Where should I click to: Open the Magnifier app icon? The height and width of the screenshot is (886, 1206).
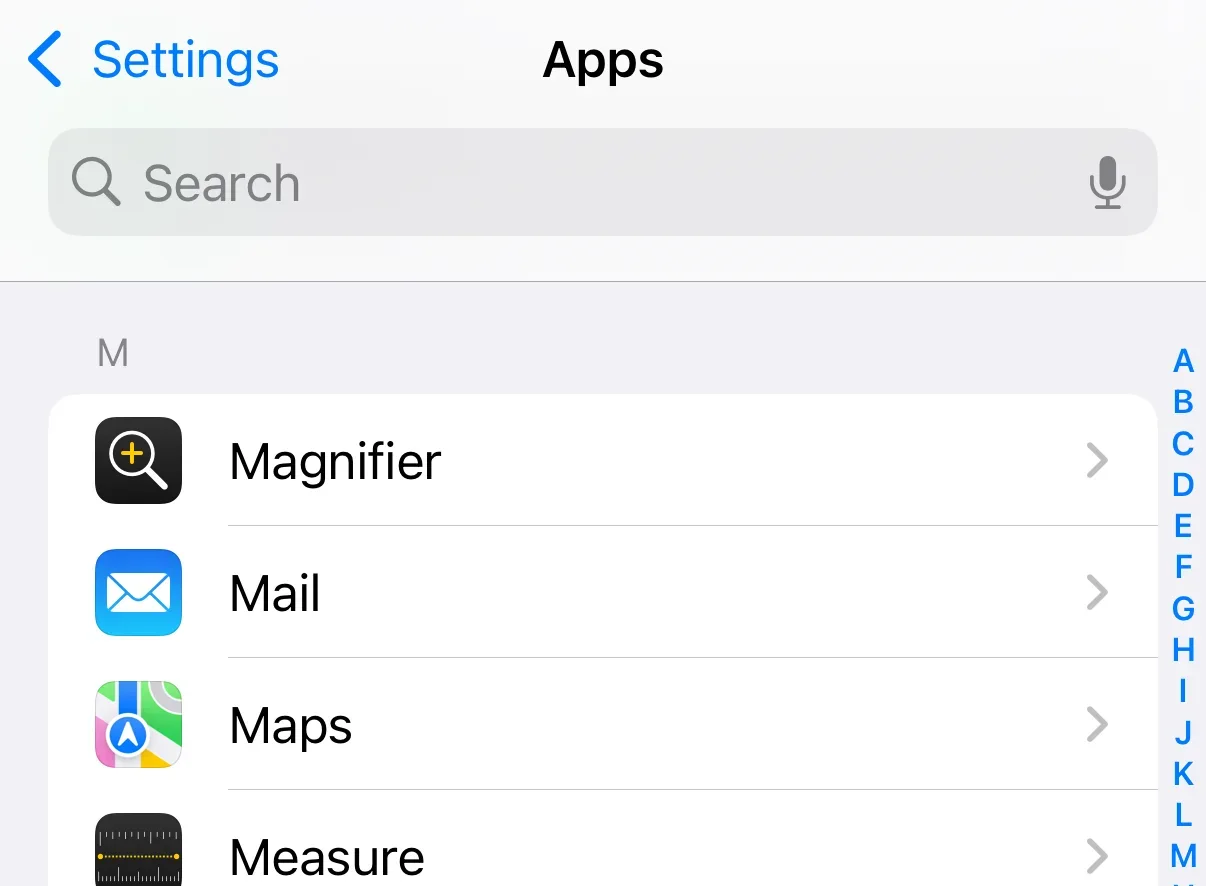138,461
